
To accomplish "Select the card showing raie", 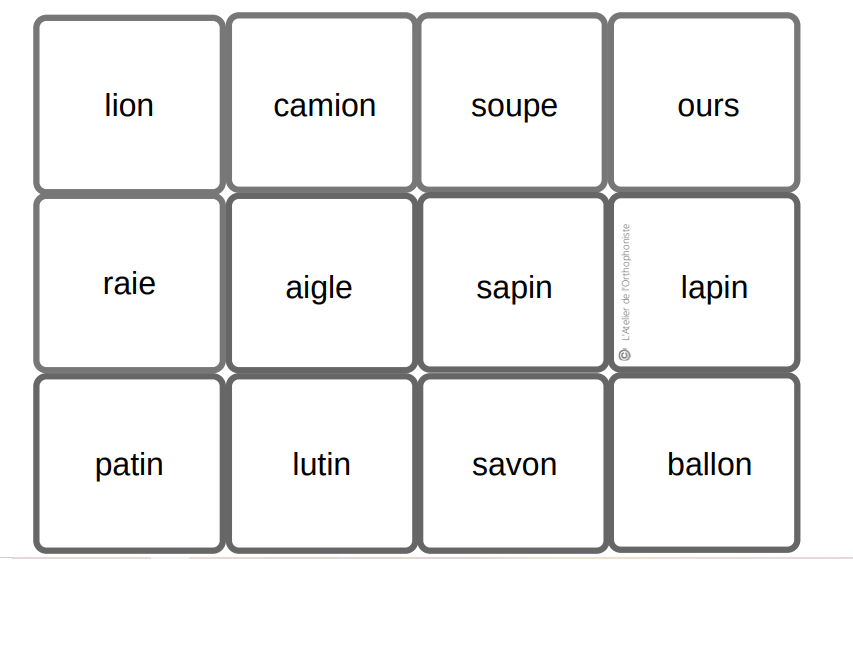I will tap(129, 283).
